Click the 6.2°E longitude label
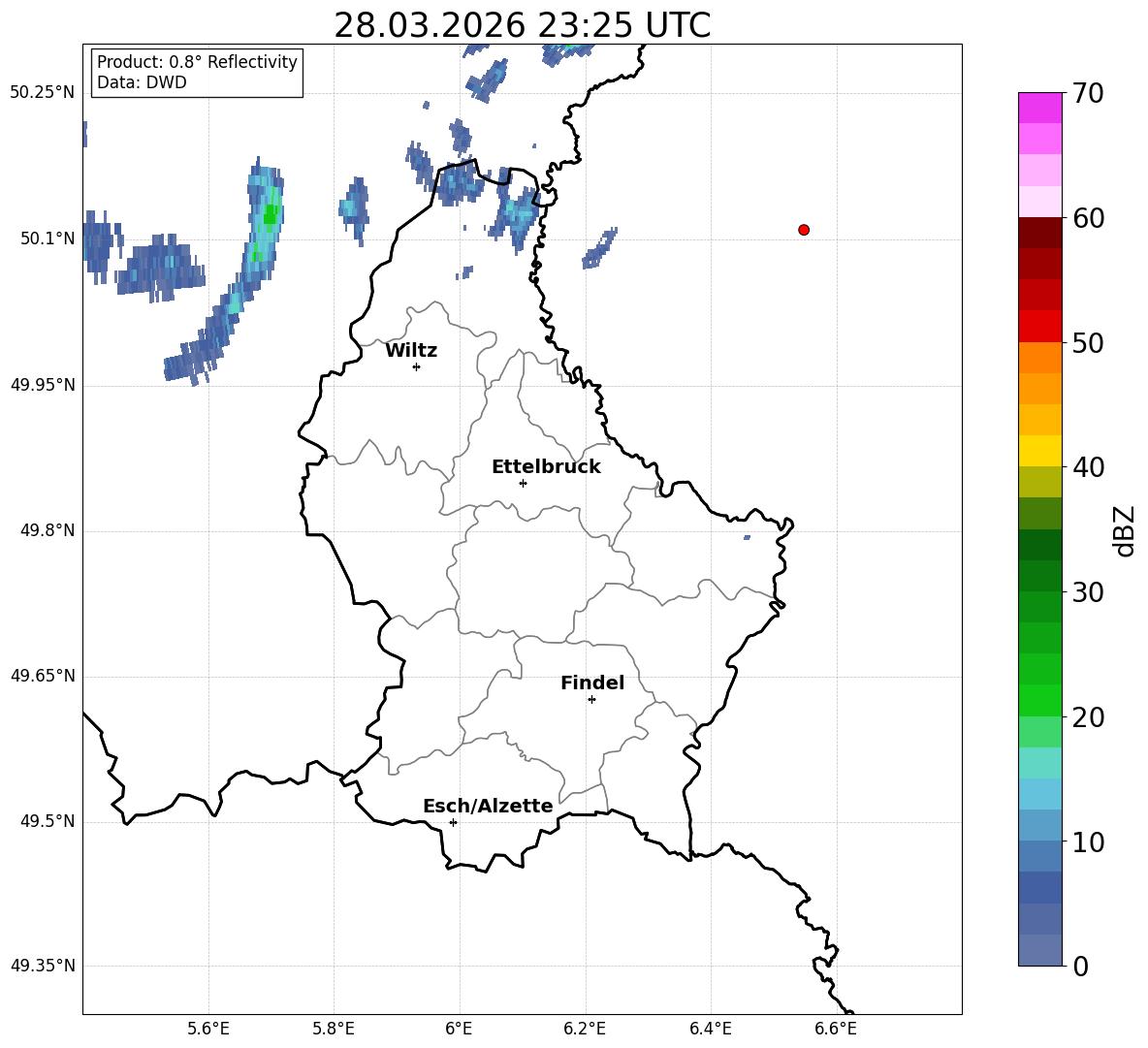Image resolution: width=1148 pixels, height=1048 pixels. coord(585,1029)
